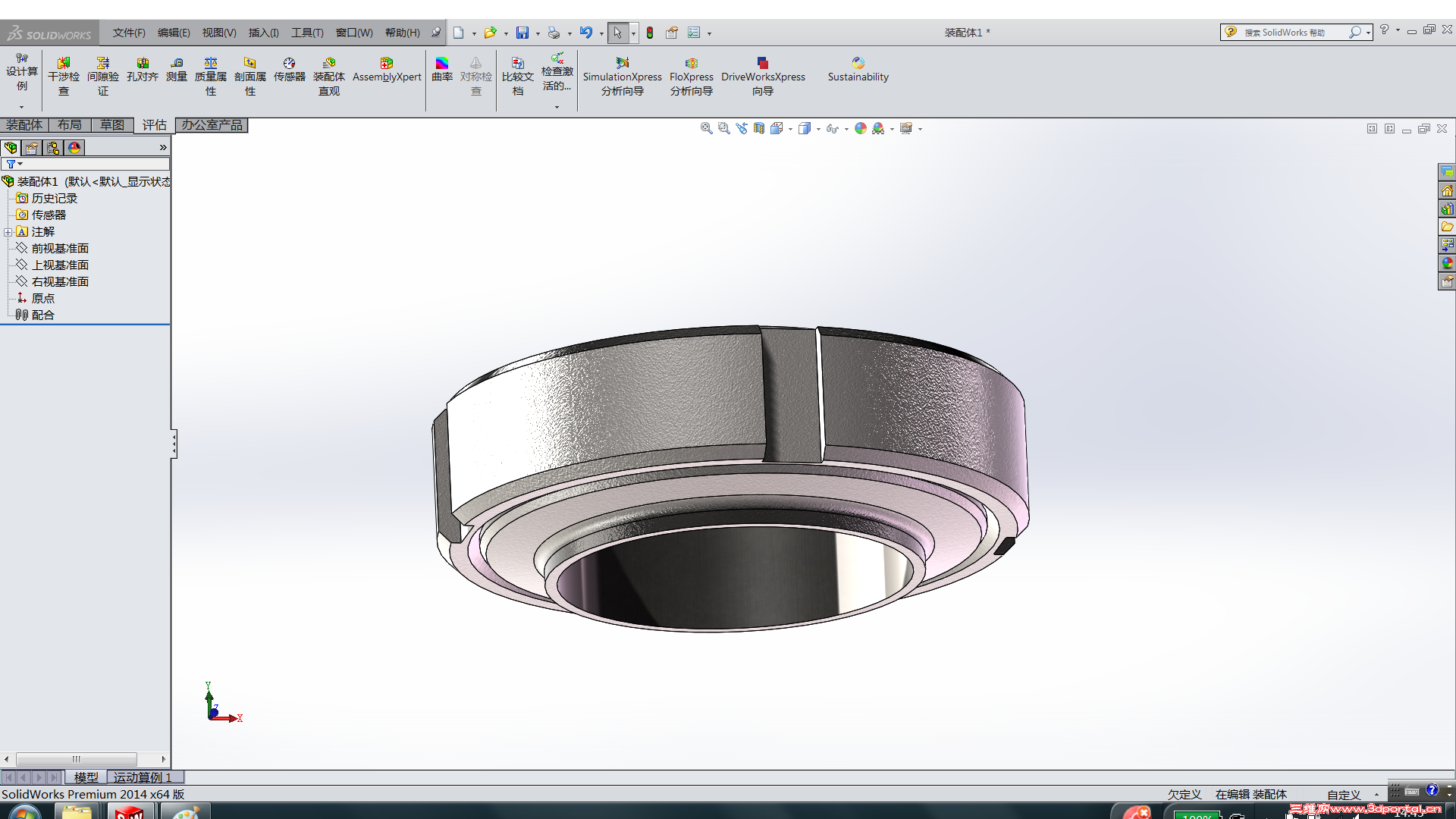Image resolution: width=1456 pixels, height=819 pixels.
Task: Click the 质量属性 mass properties icon
Action: (x=211, y=64)
